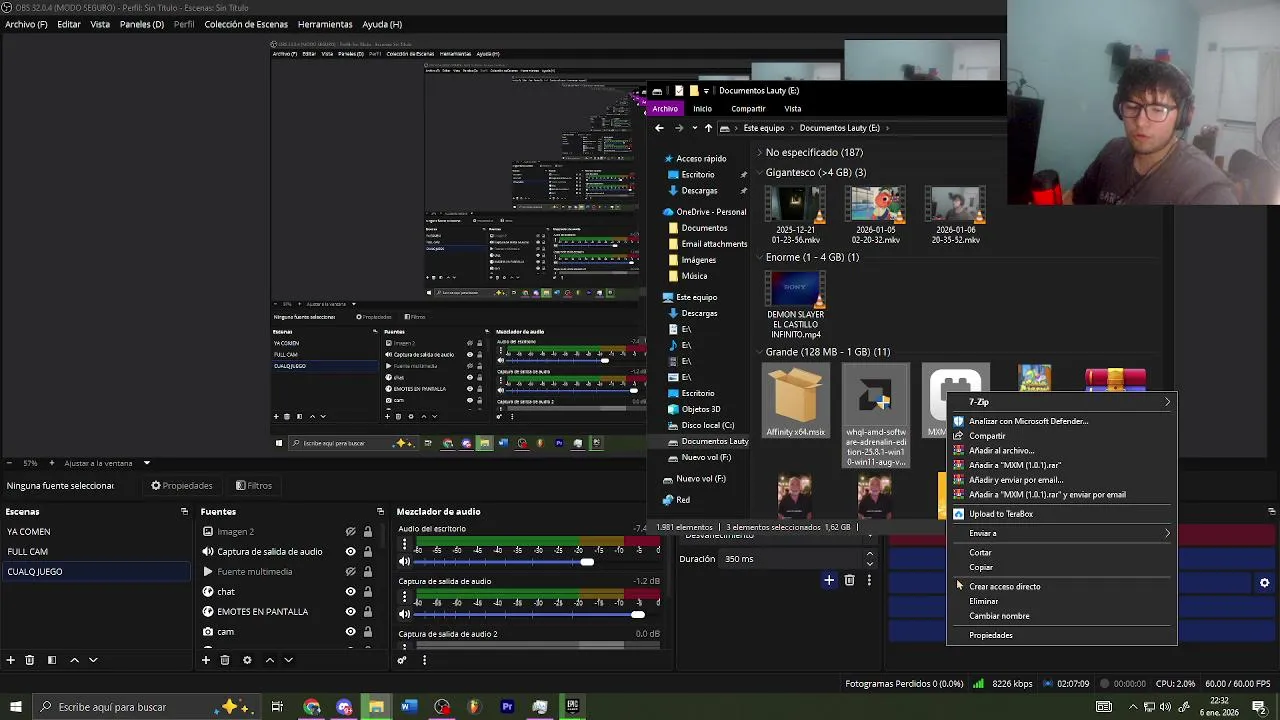Image resolution: width=1280 pixels, height=720 pixels.
Task: Open advanced audio properties gears icon
Action: [x=402, y=660]
